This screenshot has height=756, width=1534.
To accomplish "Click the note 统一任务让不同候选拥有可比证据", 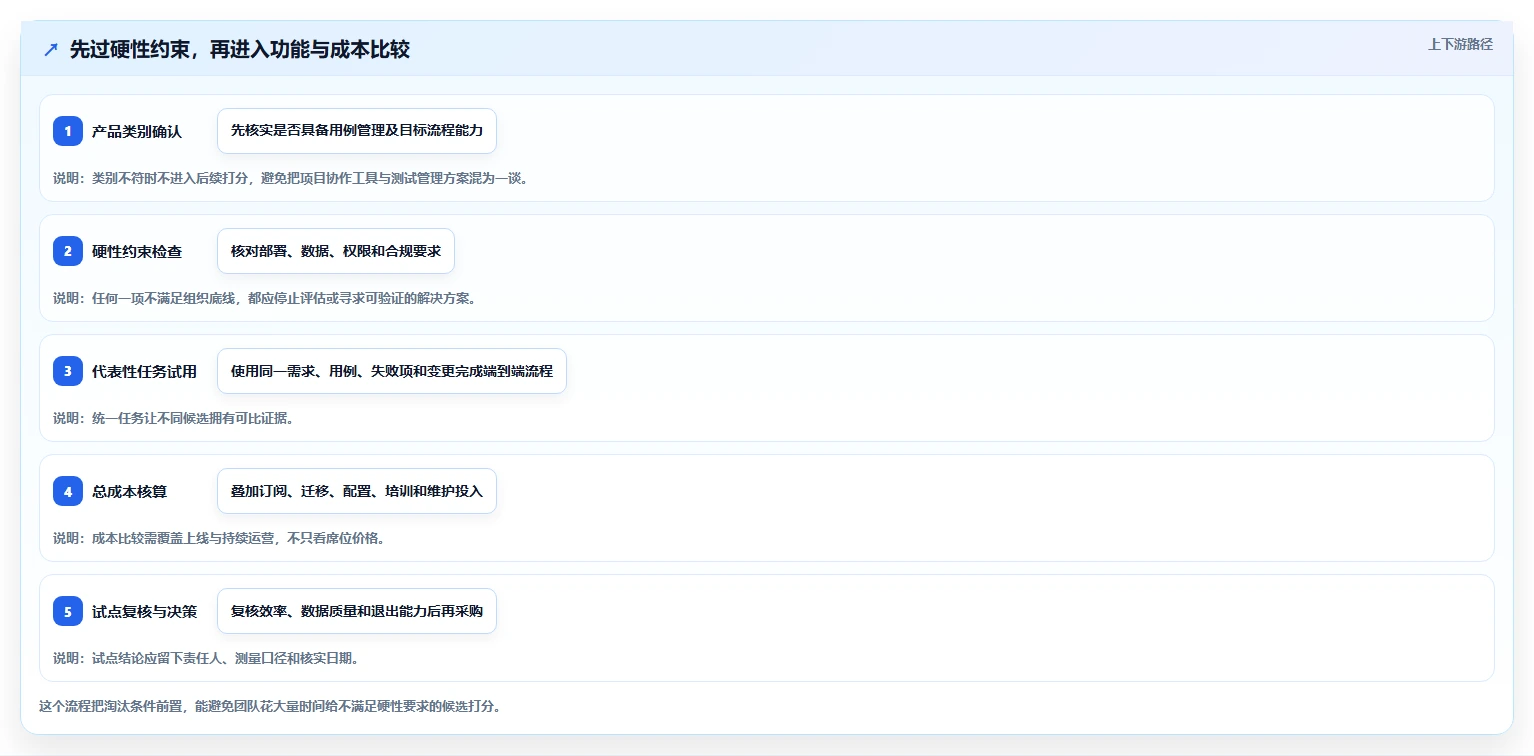I will click(173, 418).
